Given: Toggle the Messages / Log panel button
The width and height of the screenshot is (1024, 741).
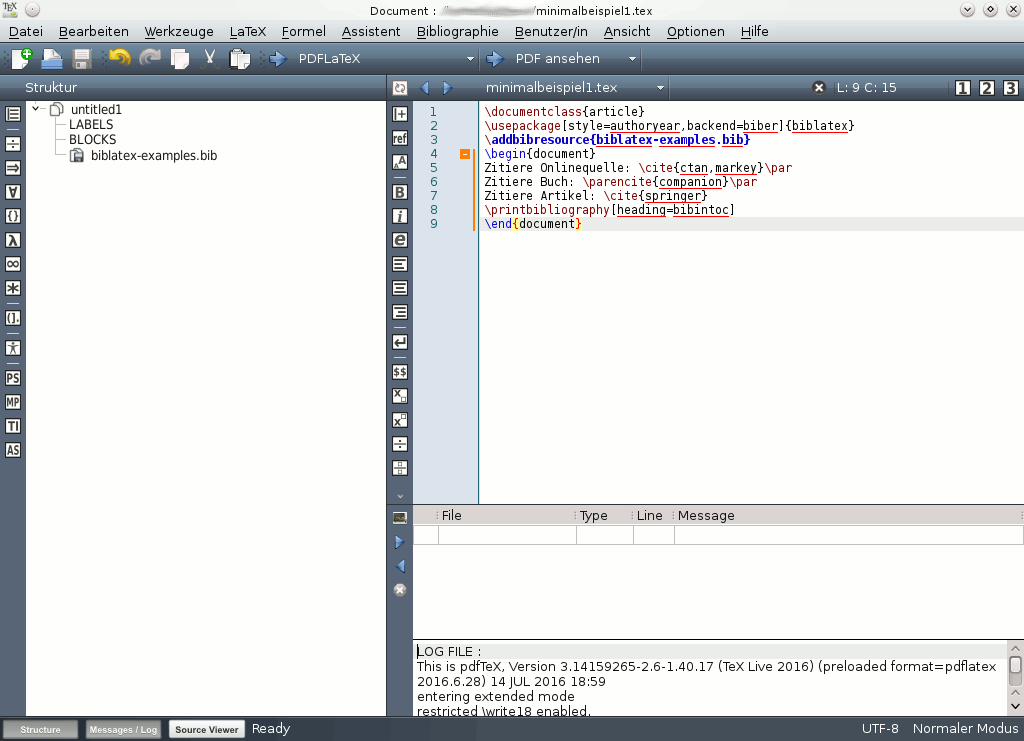Looking at the screenshot, I should point(124,729).
